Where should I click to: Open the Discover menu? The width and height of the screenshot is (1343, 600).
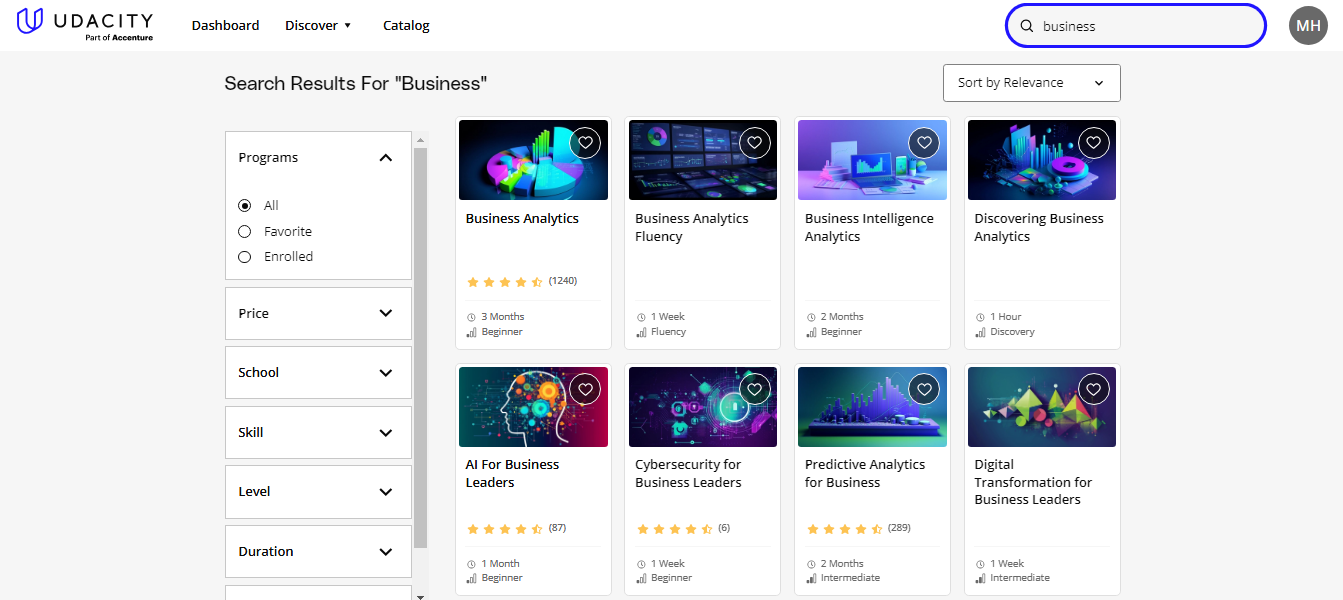[x=317, y=25]
